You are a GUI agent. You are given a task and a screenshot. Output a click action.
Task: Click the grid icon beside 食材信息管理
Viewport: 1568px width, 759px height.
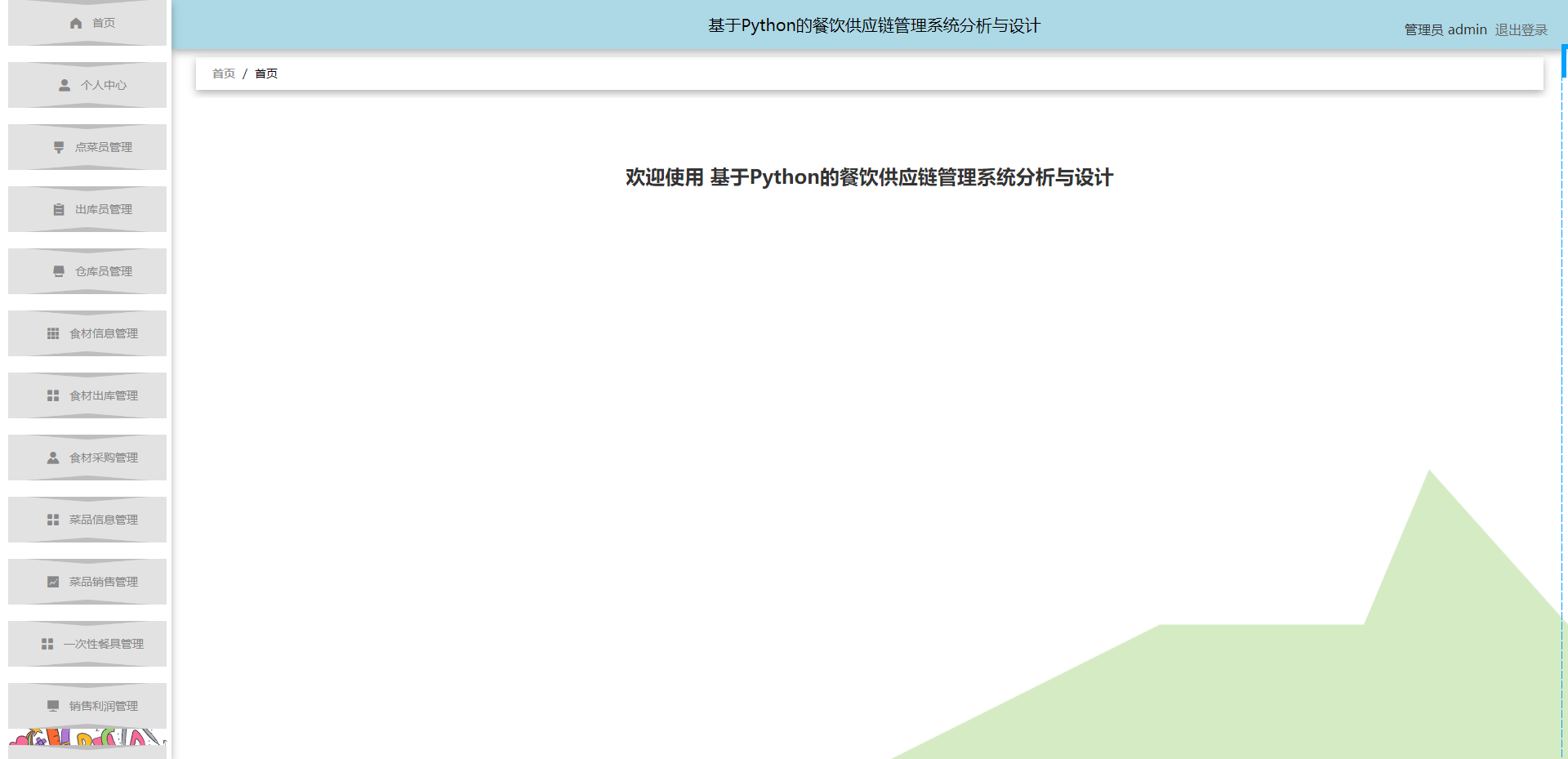pyautogui.click(x=52, y=333)
